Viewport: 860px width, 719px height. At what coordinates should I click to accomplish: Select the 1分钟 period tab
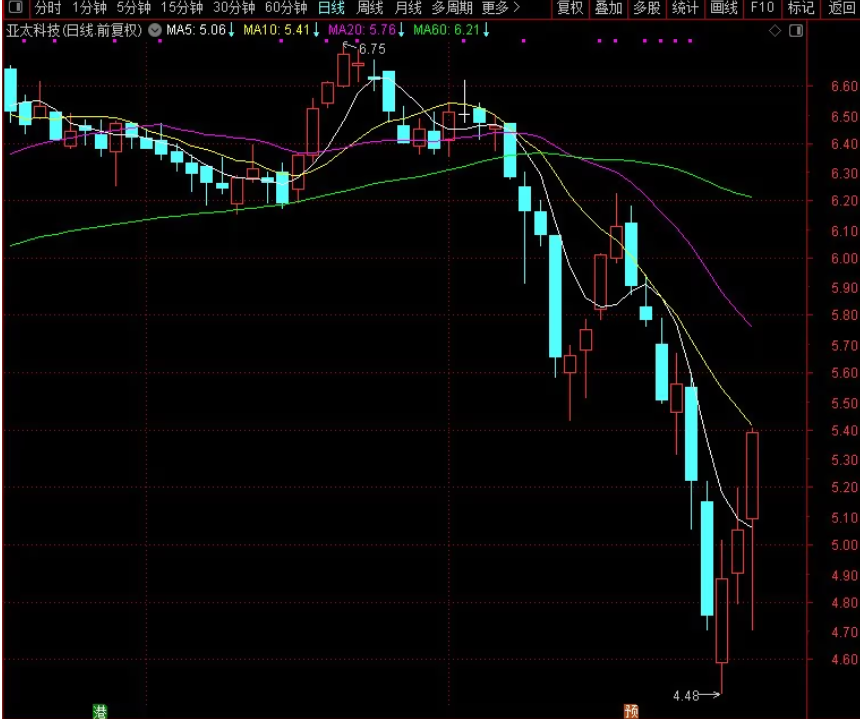pyautogui.click(x=89, y=8)
